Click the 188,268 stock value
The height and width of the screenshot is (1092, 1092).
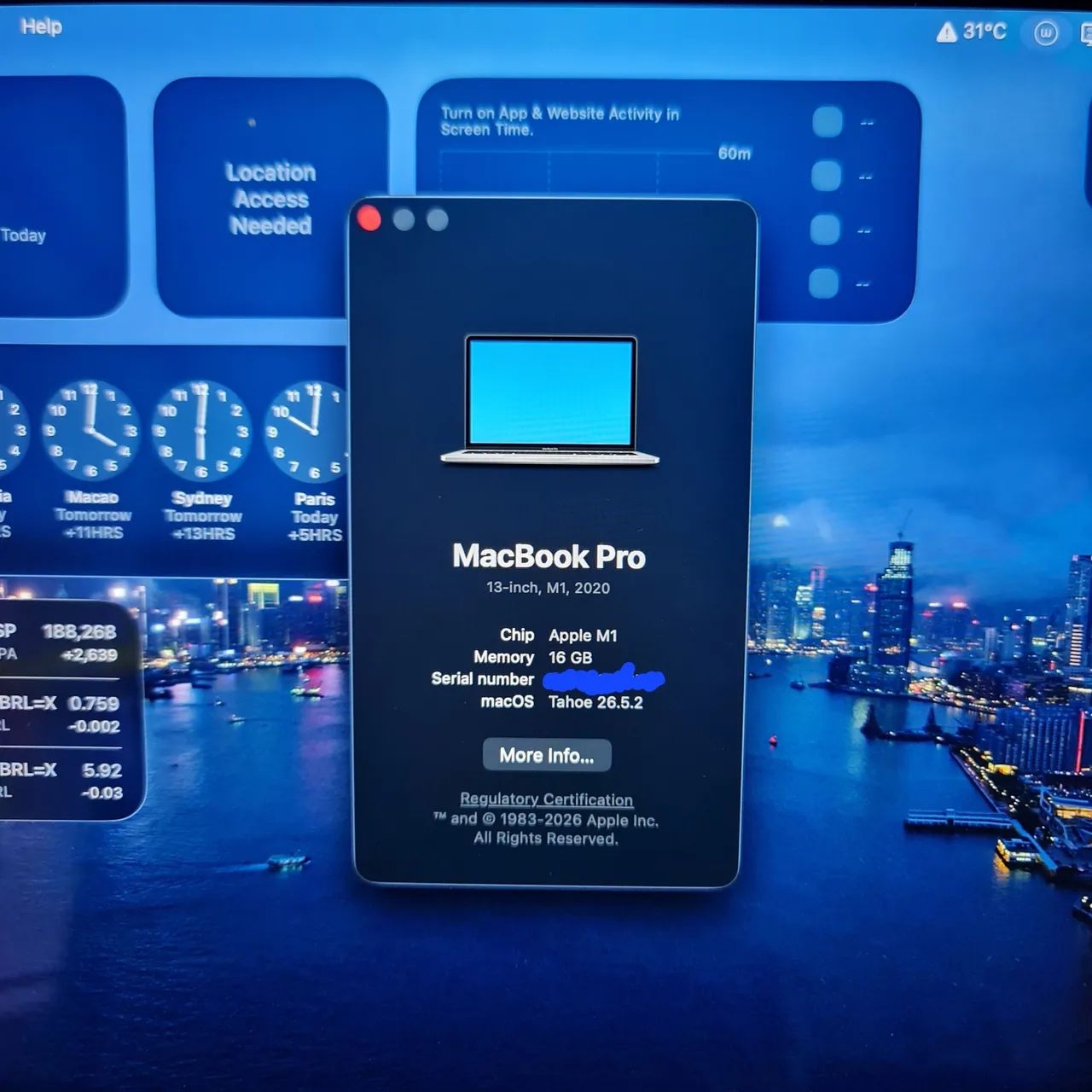tap(79, 632)
